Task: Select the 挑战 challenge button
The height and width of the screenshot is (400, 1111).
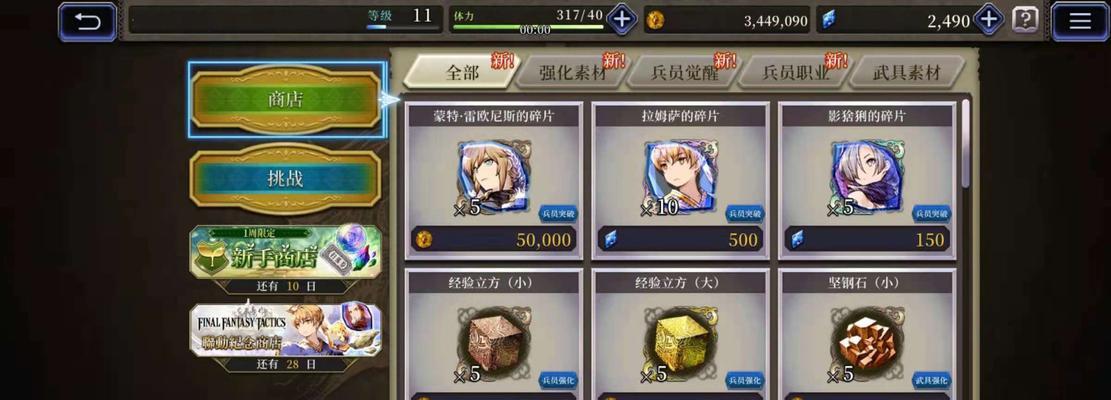Action: point(286,179)
